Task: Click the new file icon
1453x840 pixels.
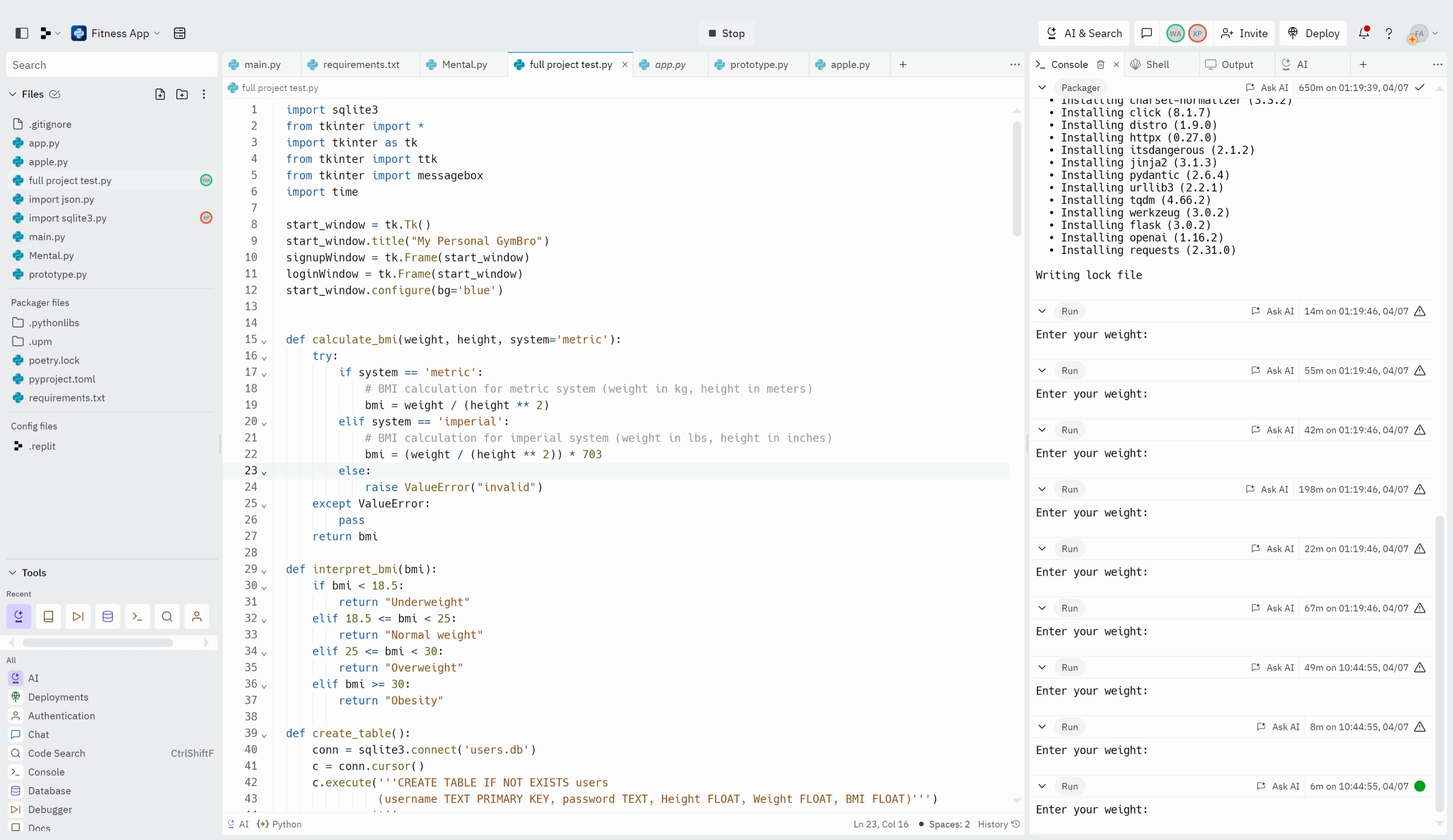Action: (160, 94)
